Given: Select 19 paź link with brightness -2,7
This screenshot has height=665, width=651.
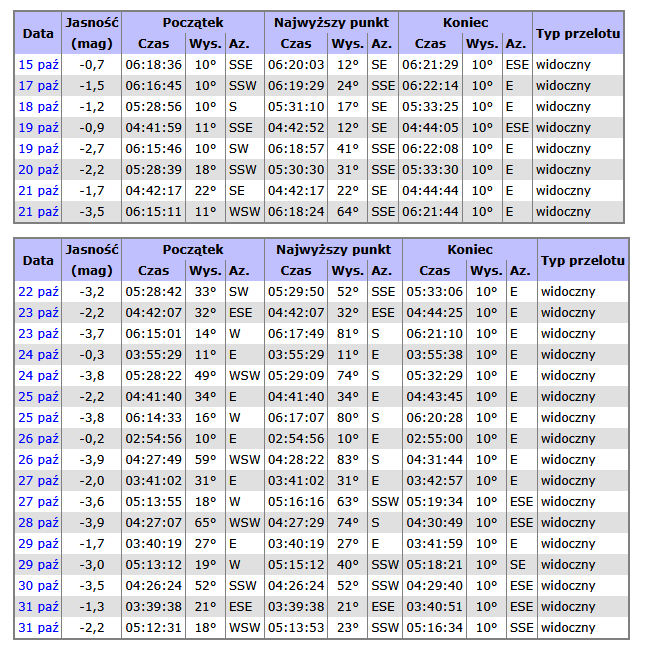Looking at the screenshot, I should click(38, 148).
